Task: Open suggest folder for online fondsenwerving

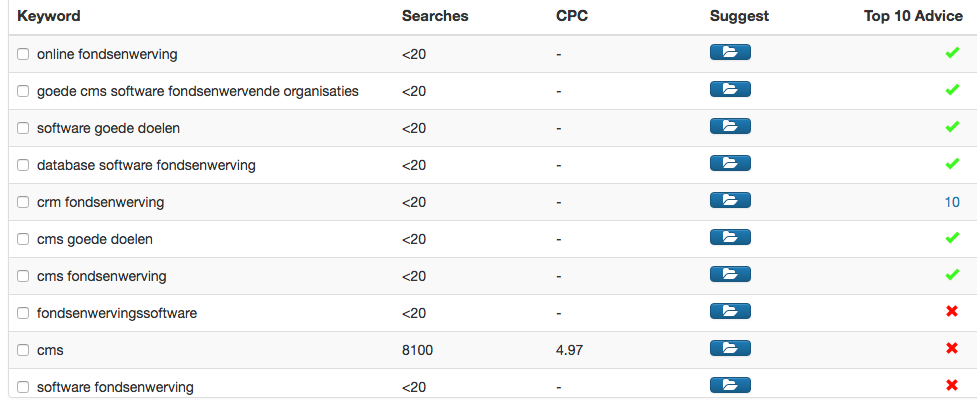Action: coord(729,53)
